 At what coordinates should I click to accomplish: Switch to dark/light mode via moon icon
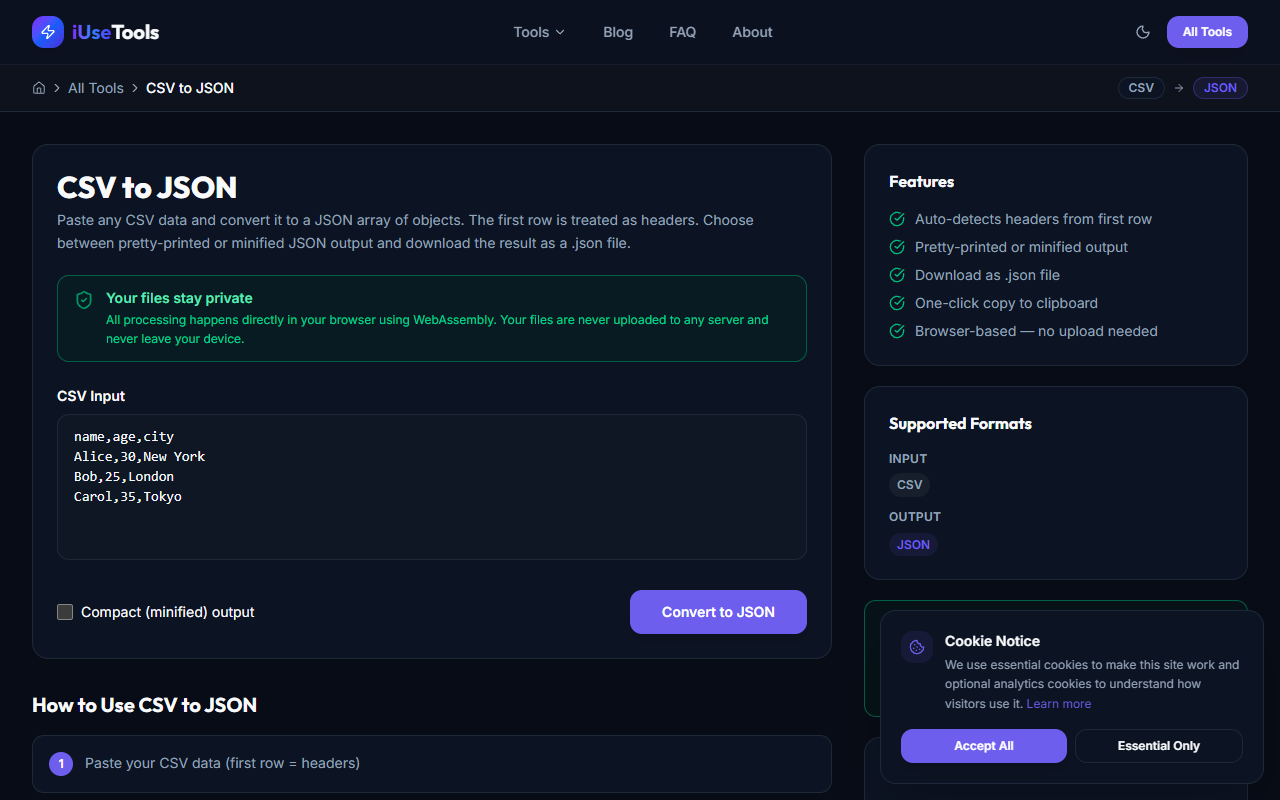pyautogui.click(x=1143, y=32)
